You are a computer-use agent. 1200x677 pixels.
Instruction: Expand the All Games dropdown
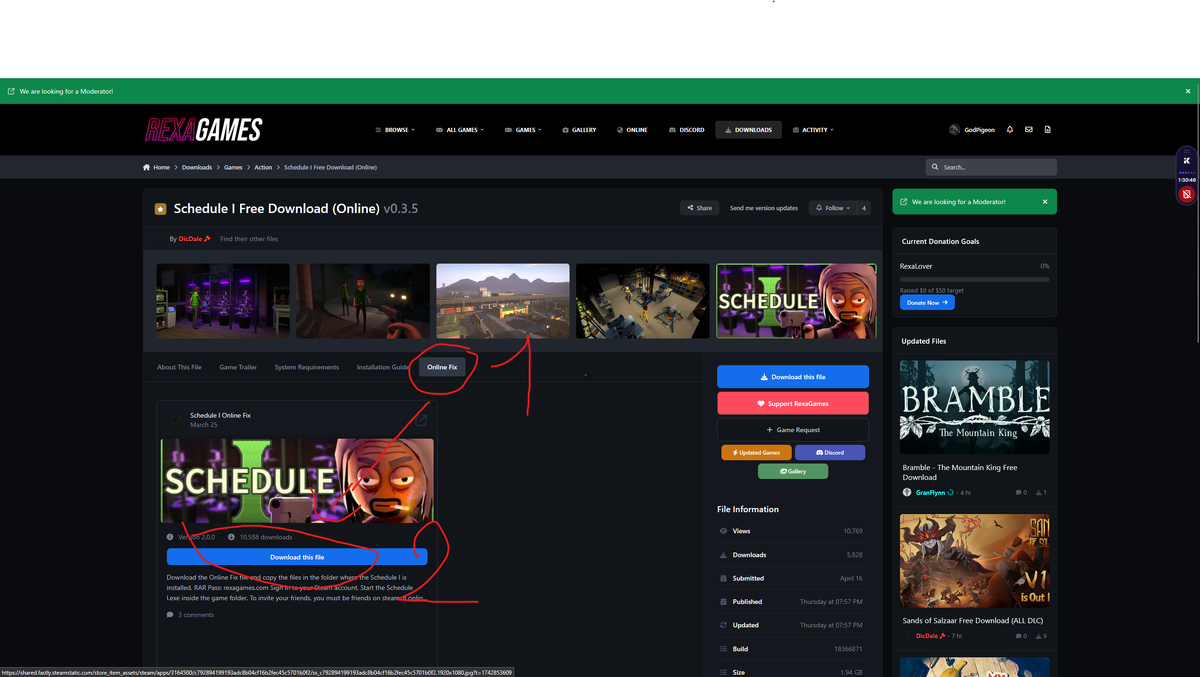tap(459, 130)
